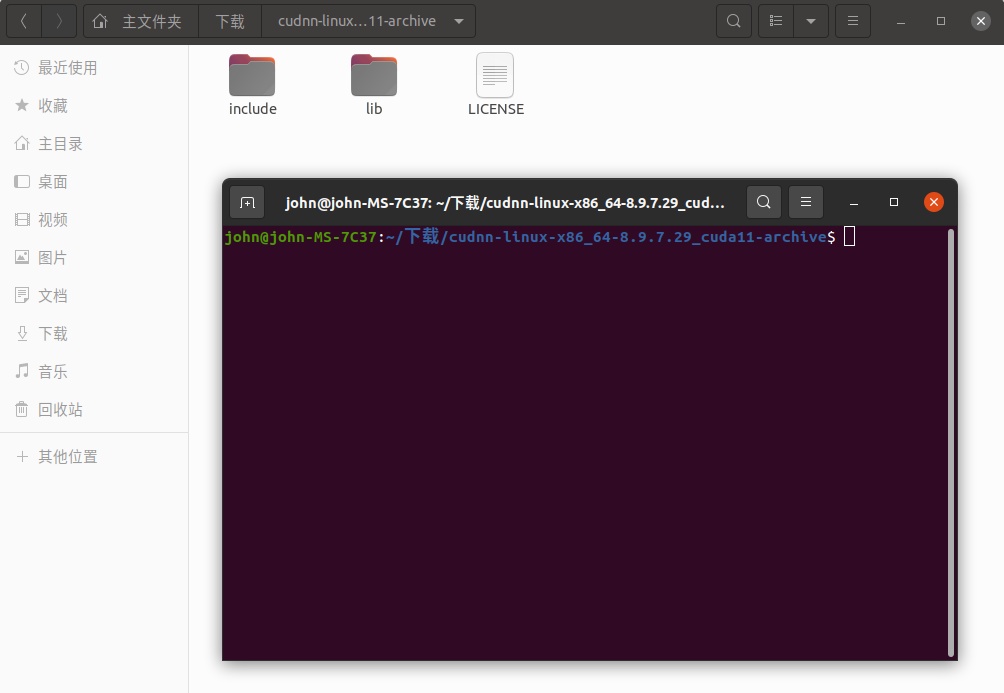This screenshot has width=1004, height=693.
Task: Open 下载 in the sidebar
Action: pyautogui.click(x=94, y=334)
